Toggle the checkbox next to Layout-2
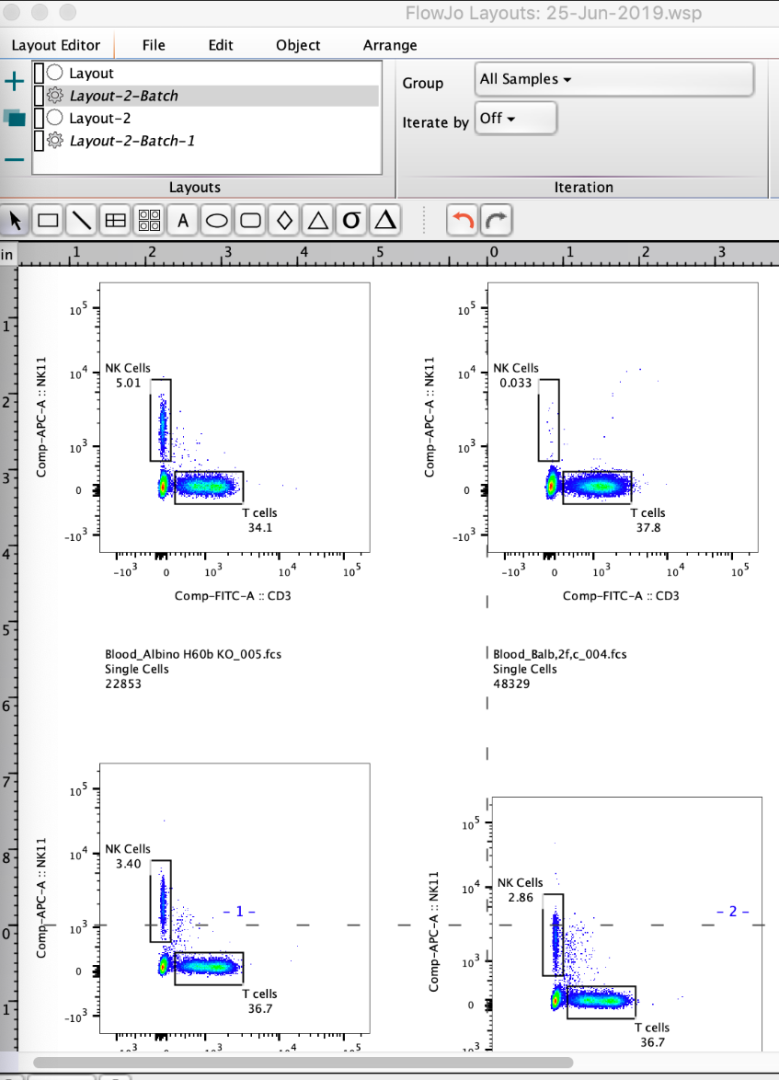 (x=39, y=118)
